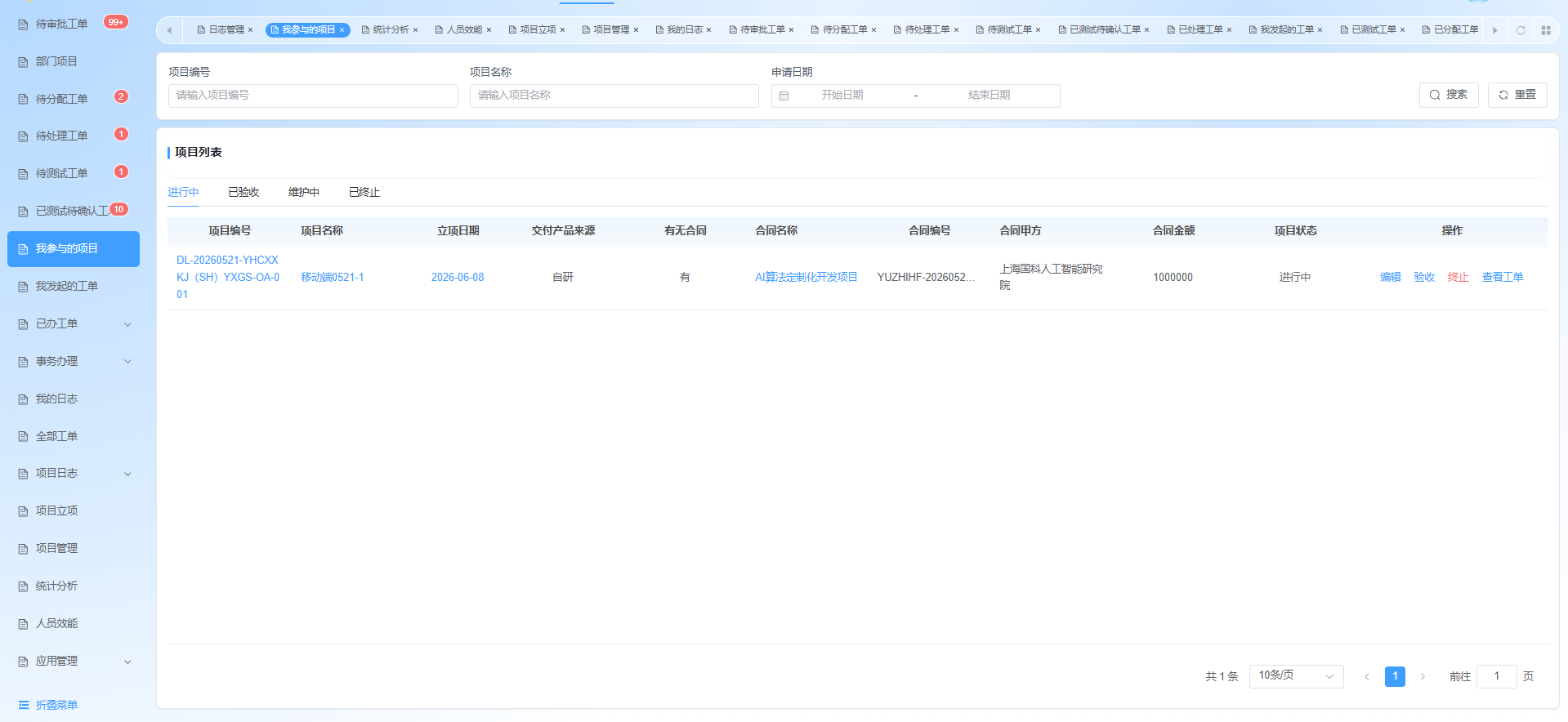Open project name link 移动端0521-1

coord(333,278)
